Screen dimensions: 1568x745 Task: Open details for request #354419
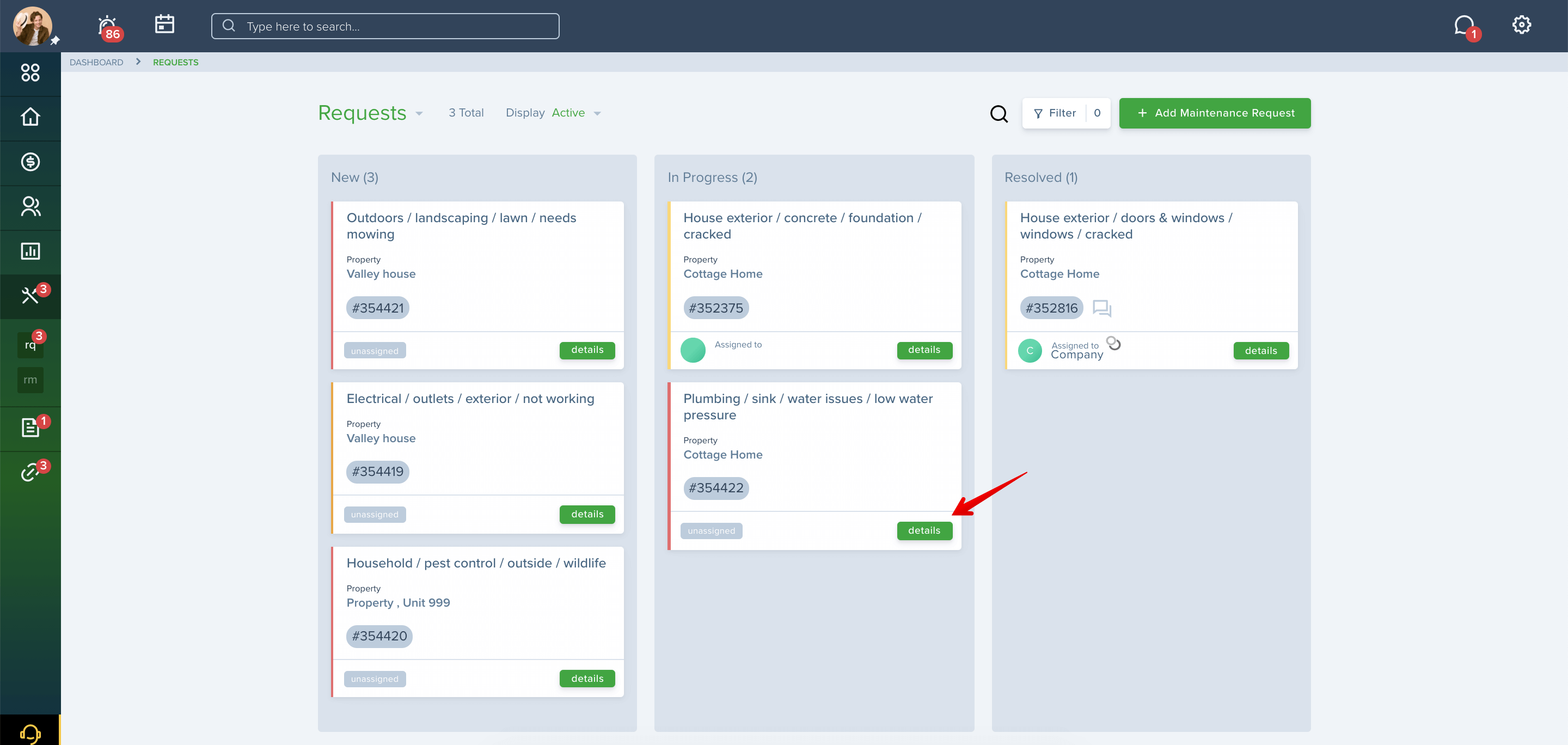point(587,514)
